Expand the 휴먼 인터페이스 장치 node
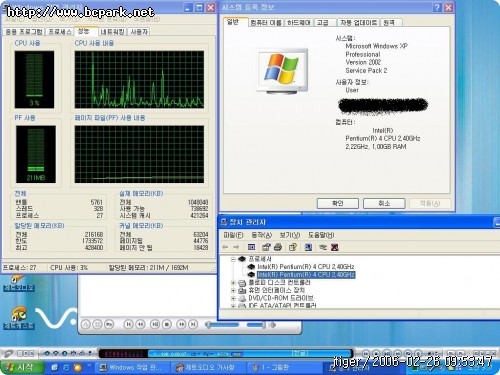Image resolution: width=500 pixels, height=375 pixels. pyautogui.click(x=233, y=290)
